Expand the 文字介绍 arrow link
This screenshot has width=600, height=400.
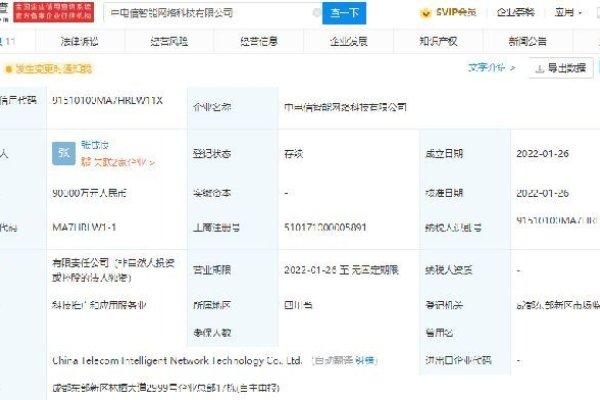pyautogui.click(x=491, y=68)
